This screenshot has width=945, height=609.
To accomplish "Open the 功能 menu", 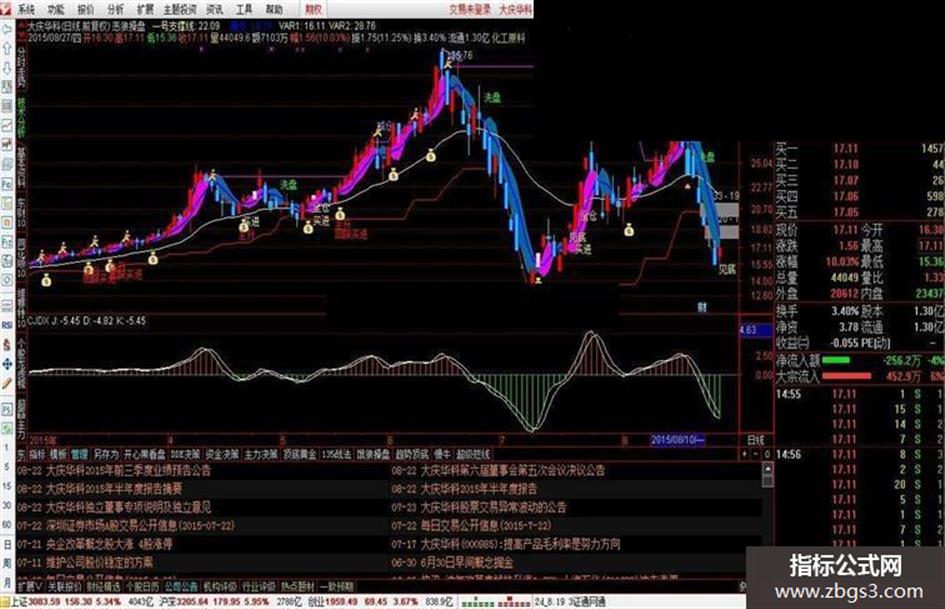I will [56, 9].
